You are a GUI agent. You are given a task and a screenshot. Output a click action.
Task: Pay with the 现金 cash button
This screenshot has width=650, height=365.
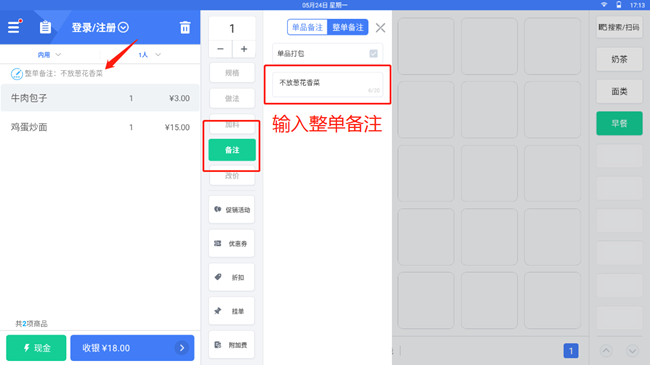36,348
